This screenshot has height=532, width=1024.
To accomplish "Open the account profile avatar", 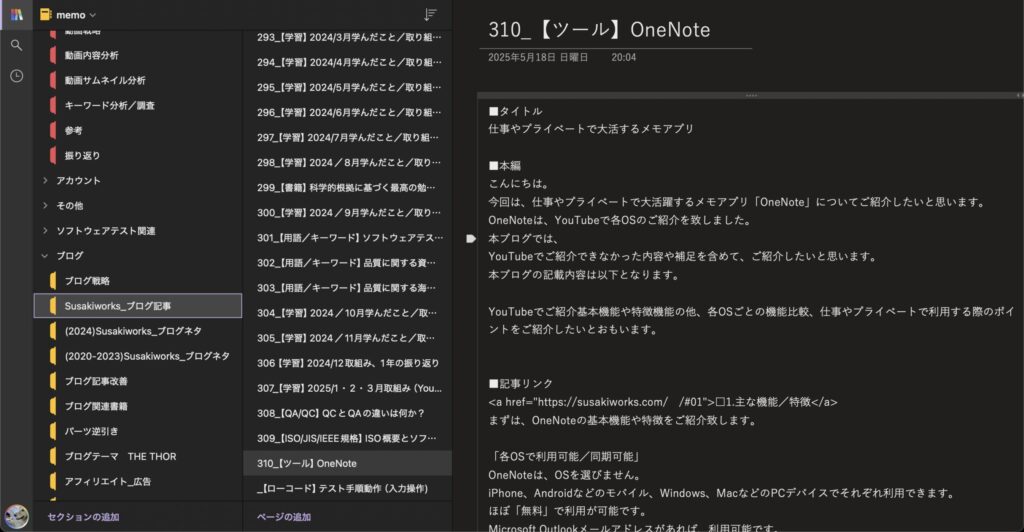I will click(16, 516).
